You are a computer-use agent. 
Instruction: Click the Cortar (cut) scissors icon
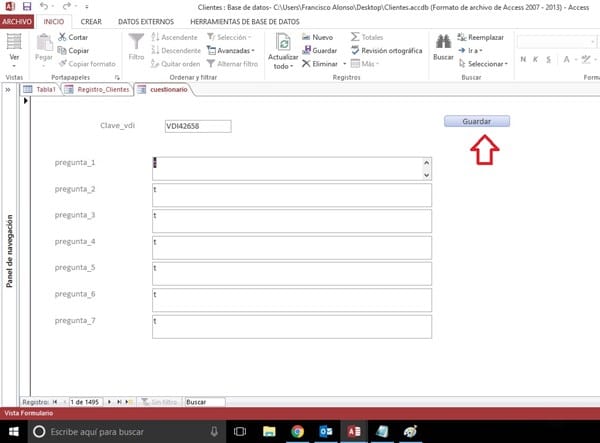click(62, 37)
